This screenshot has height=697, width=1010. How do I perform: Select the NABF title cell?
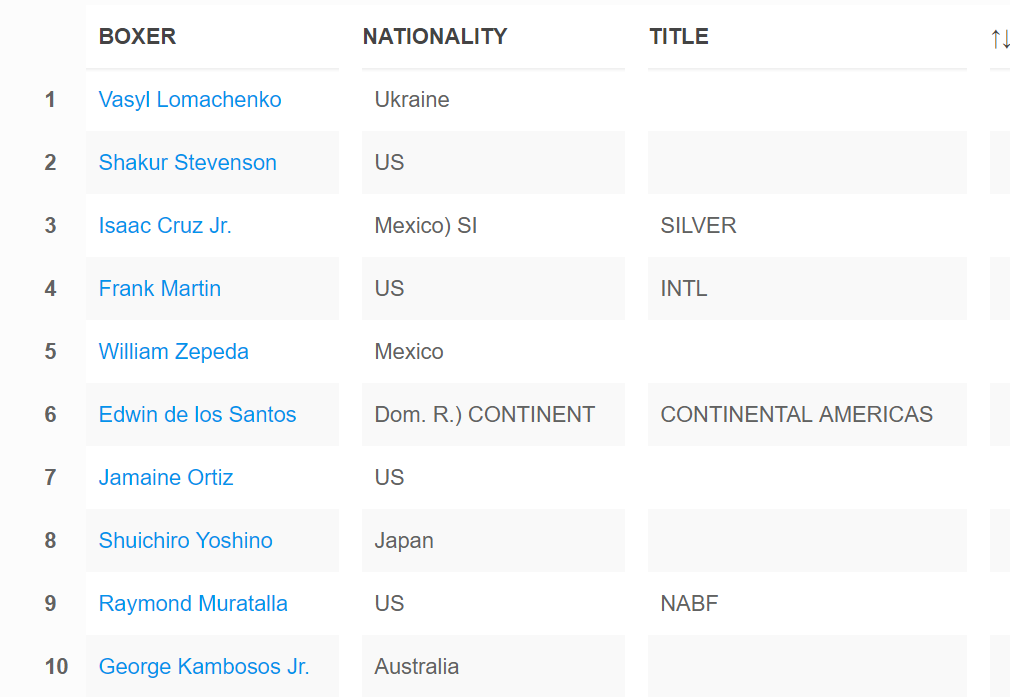[807, 604]
